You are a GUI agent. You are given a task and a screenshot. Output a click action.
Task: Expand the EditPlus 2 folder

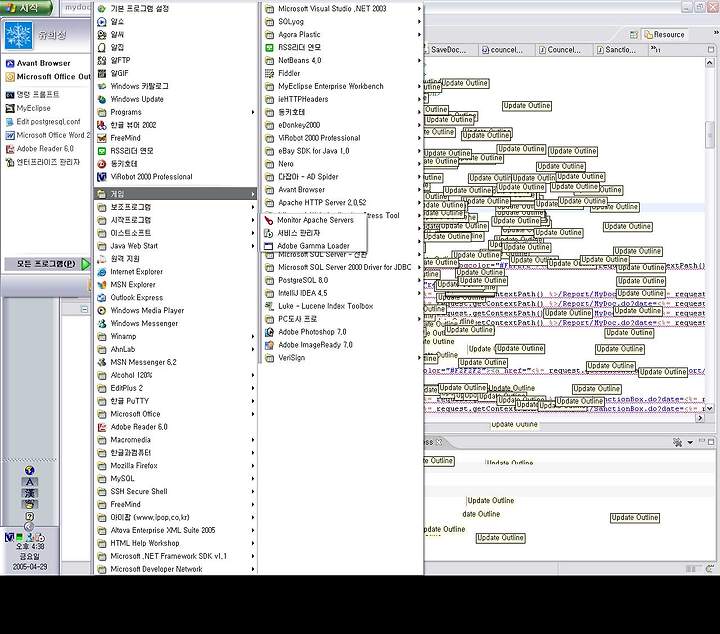(174, 388)
